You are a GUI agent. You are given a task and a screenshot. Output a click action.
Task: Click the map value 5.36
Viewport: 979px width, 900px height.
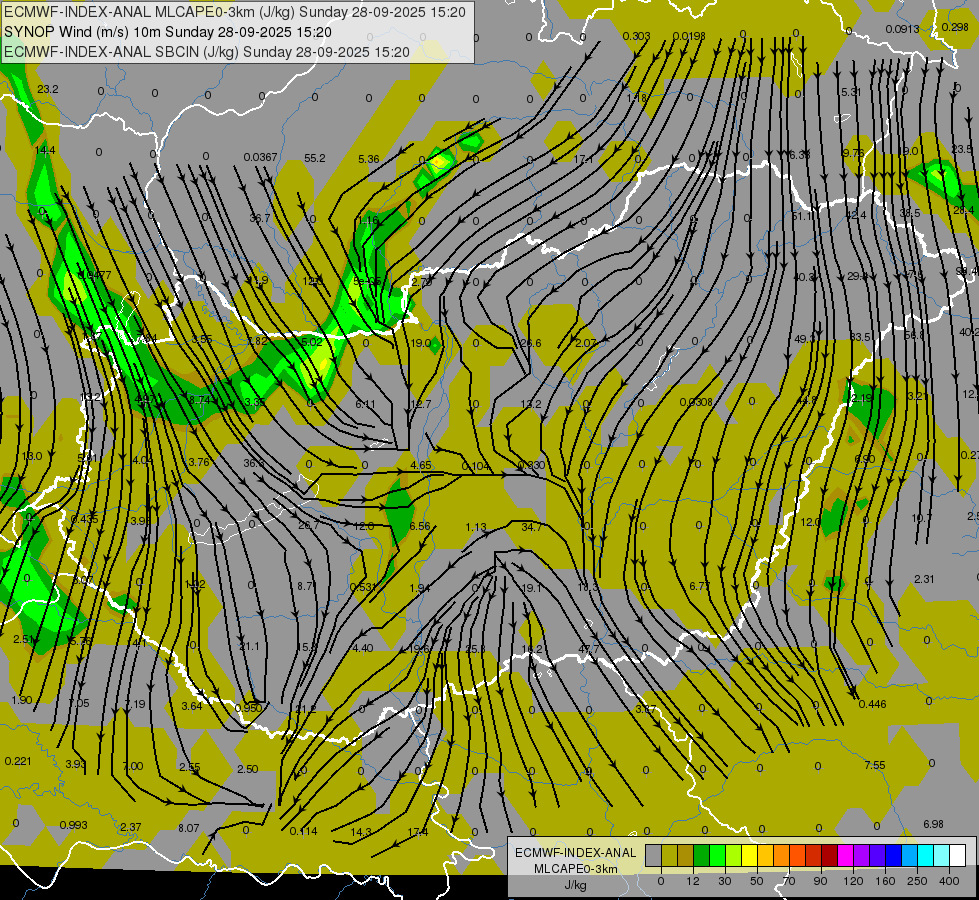tap(368, 159)
